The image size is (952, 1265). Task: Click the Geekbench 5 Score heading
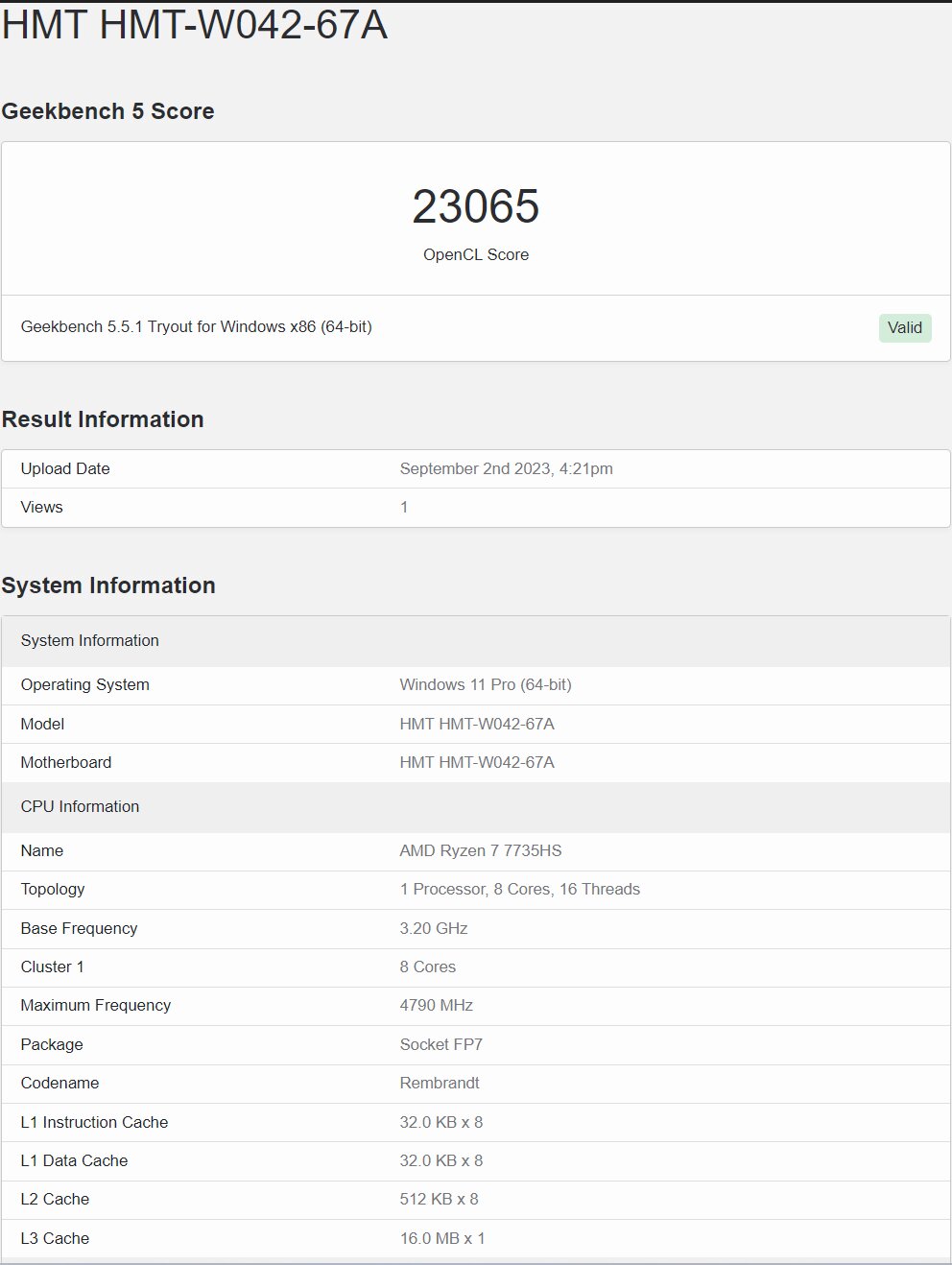[x=107, y=111]
